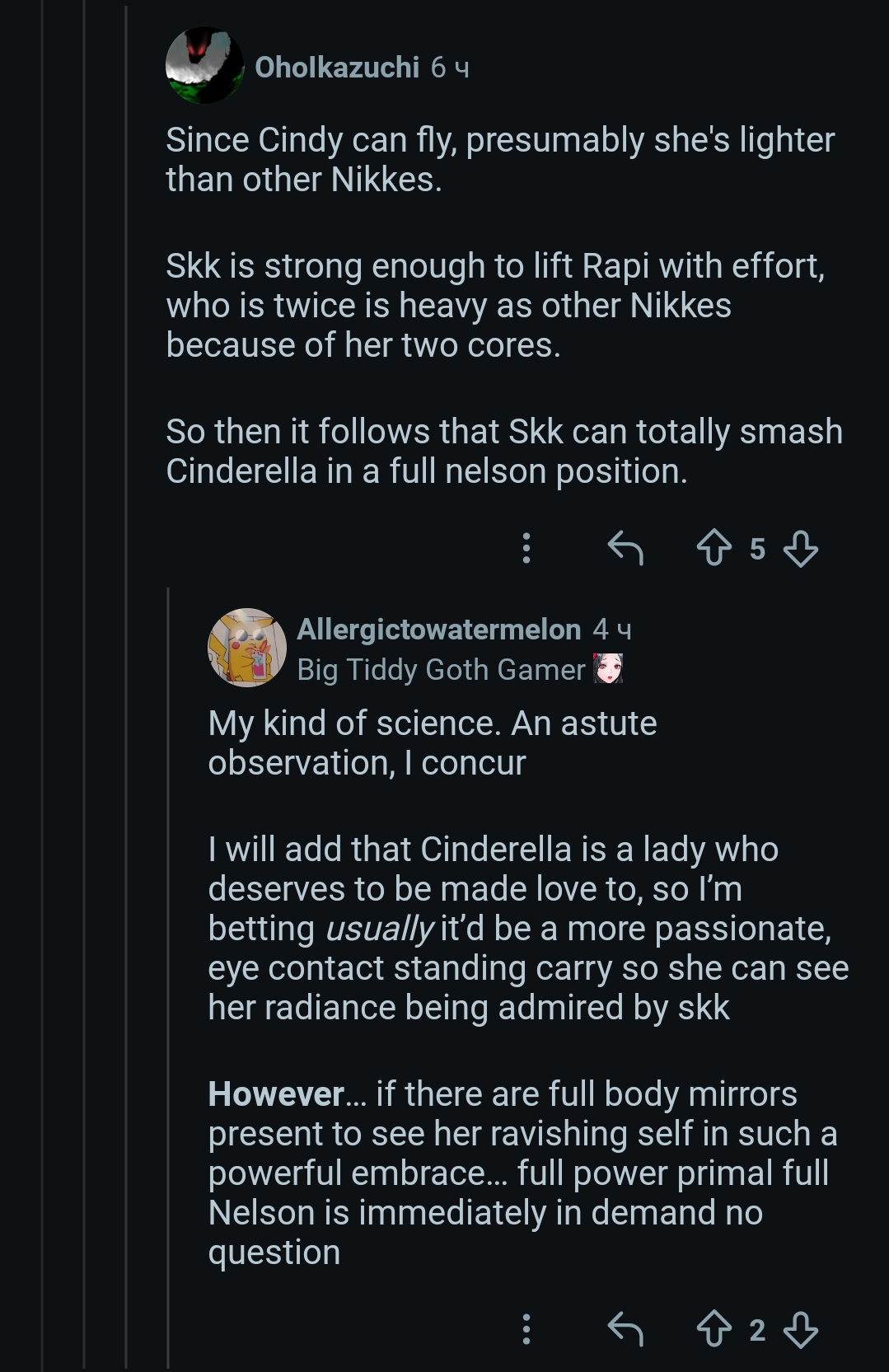Open Allergictowatermelon's user profile
889x1372 pixels.
pos(438,630)
